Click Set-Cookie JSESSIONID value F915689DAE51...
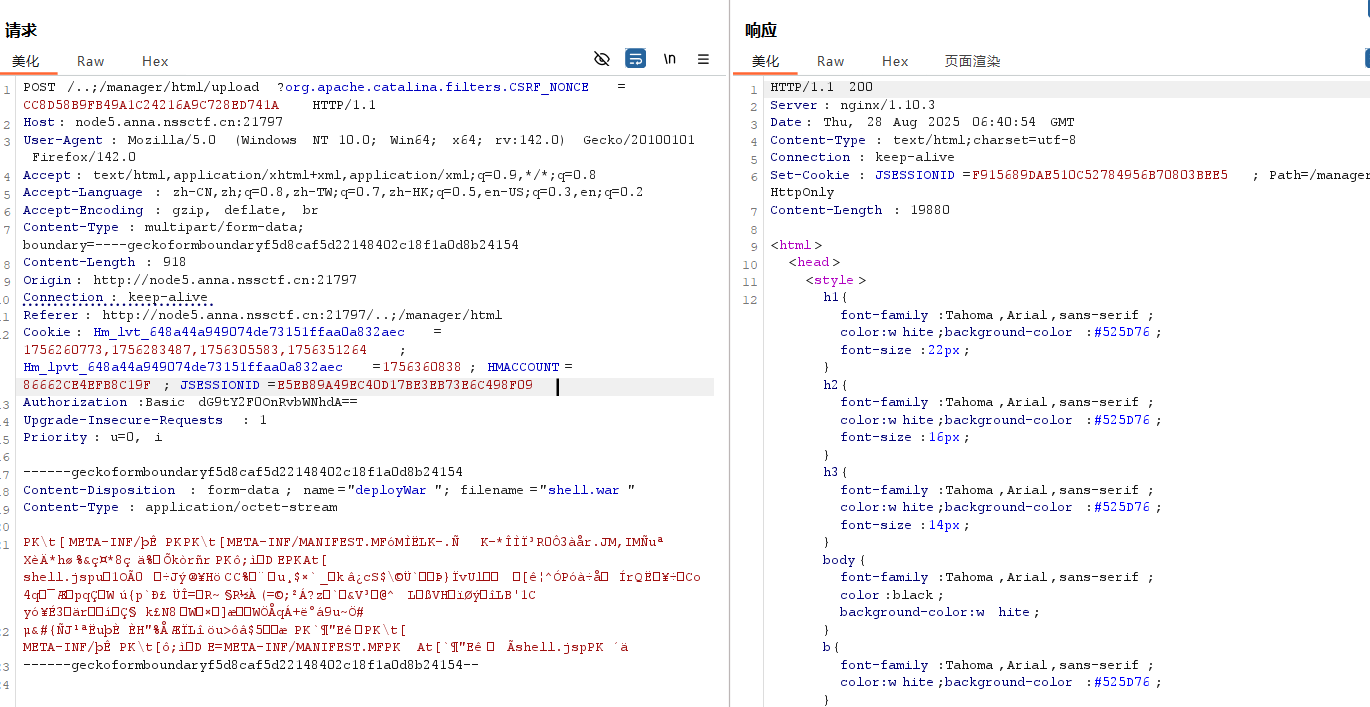Viewport: 1370px width, 707px height. coord(1100,175)
